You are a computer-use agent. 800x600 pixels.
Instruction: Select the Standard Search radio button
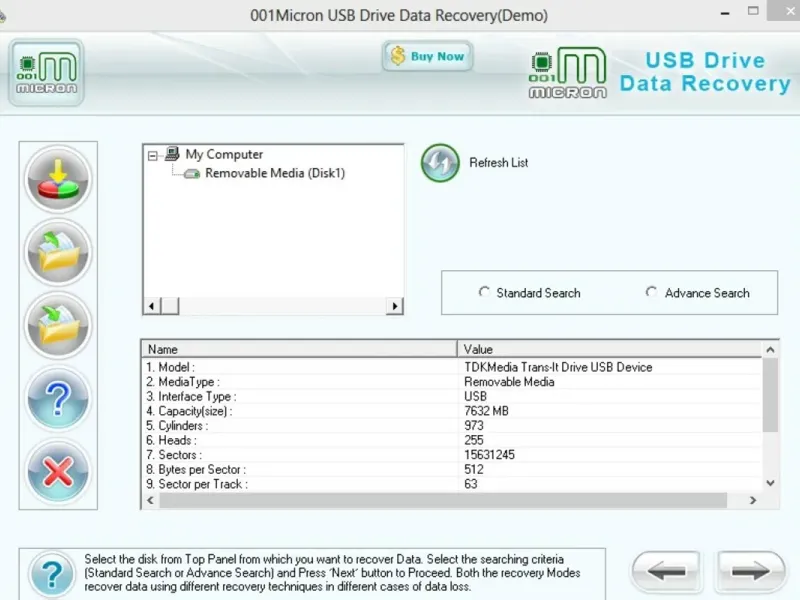[x=484, y=292]
